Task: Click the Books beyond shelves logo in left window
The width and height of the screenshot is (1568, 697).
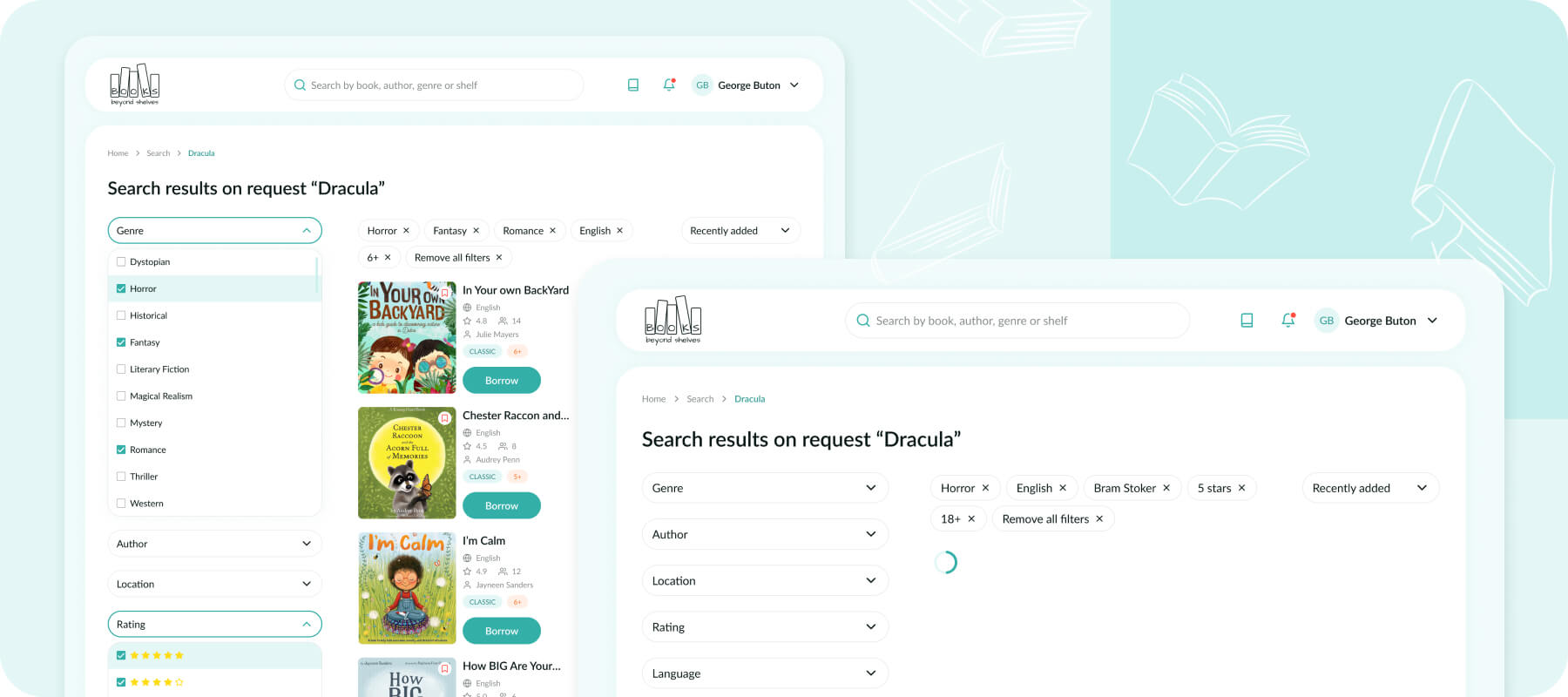Action: (135, 85)
